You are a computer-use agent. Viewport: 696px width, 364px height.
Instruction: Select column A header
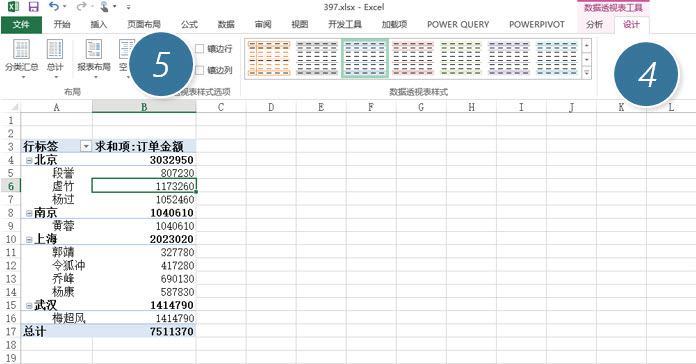point(56,107)
